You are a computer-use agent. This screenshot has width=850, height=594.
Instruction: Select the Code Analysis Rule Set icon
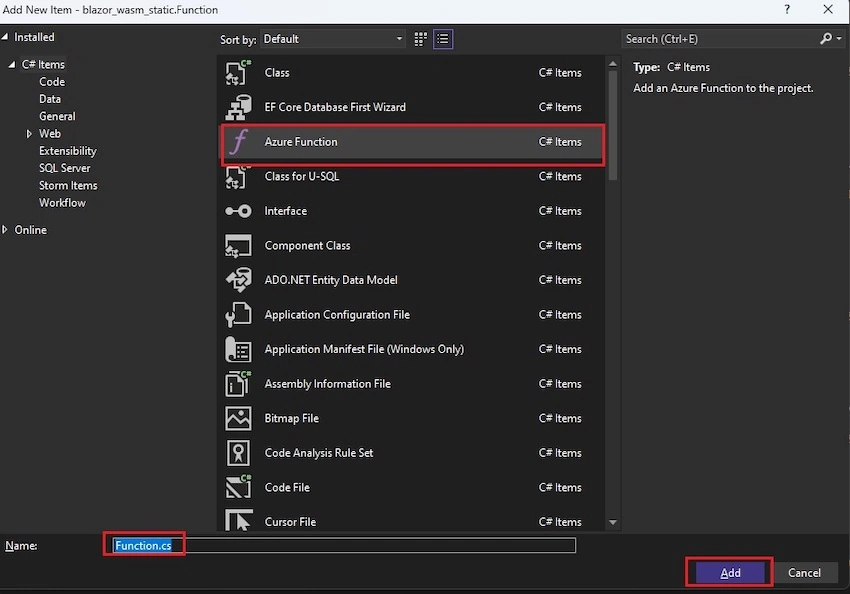click(238, 453)
